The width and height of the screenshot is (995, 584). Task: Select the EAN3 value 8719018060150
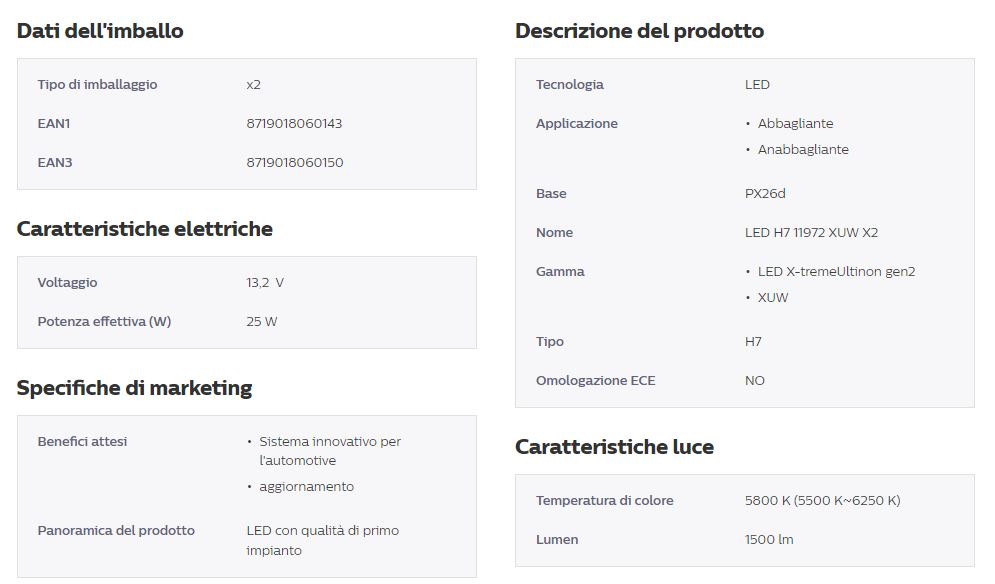coord(294,163)
